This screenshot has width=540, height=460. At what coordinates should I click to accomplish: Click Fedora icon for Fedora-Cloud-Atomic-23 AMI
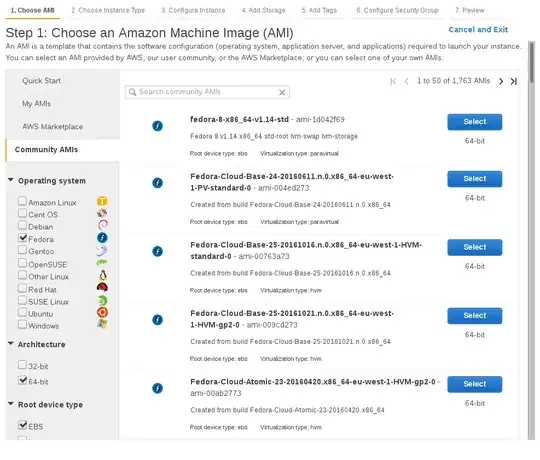(x=157, y=388)
